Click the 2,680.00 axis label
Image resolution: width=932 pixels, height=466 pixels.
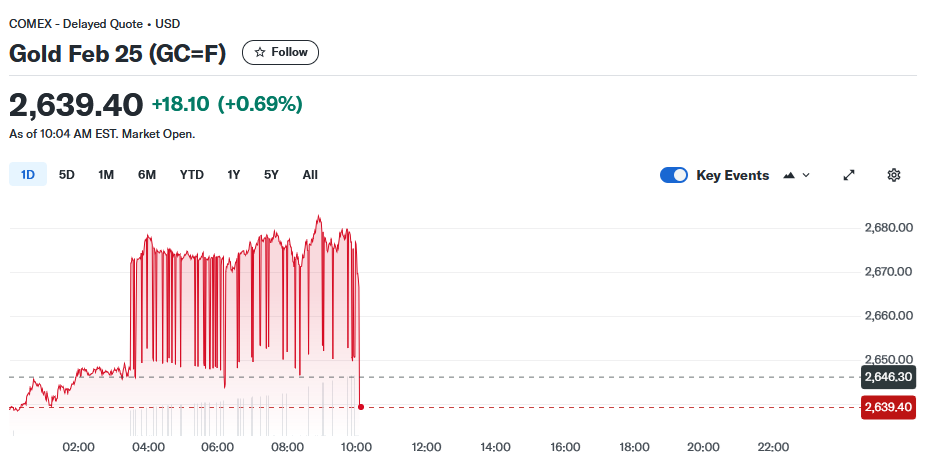pos(889,228)
